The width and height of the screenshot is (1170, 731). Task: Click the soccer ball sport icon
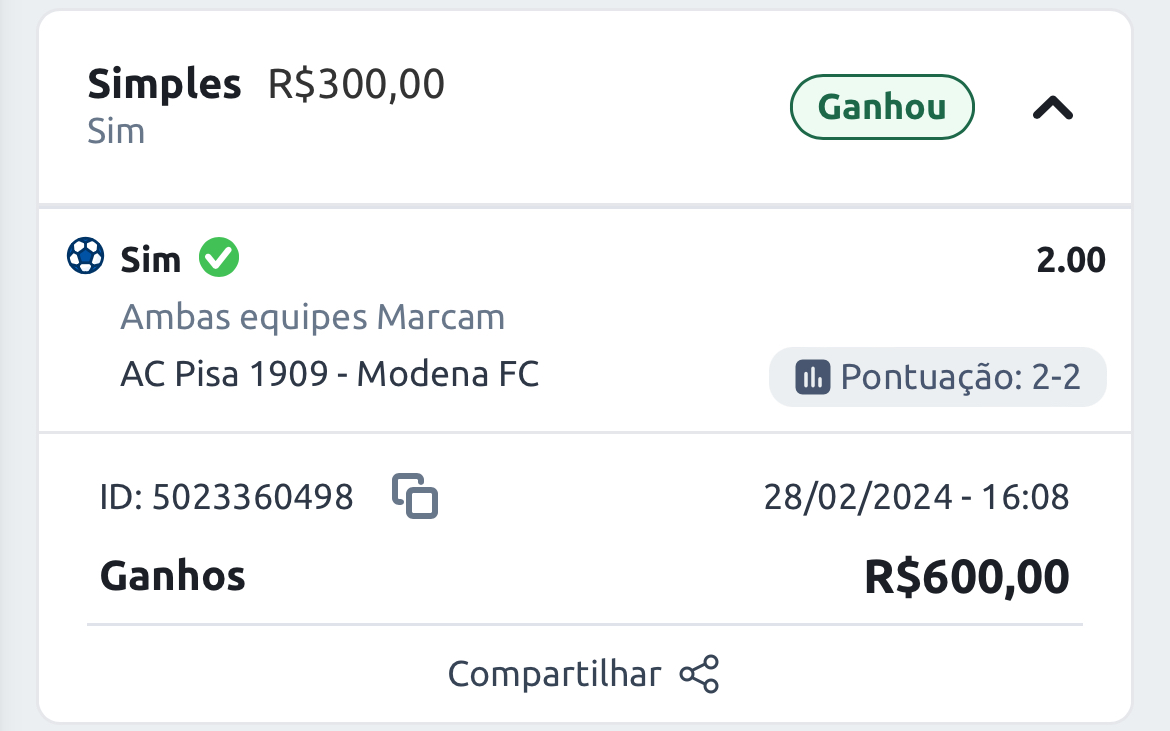86,256
